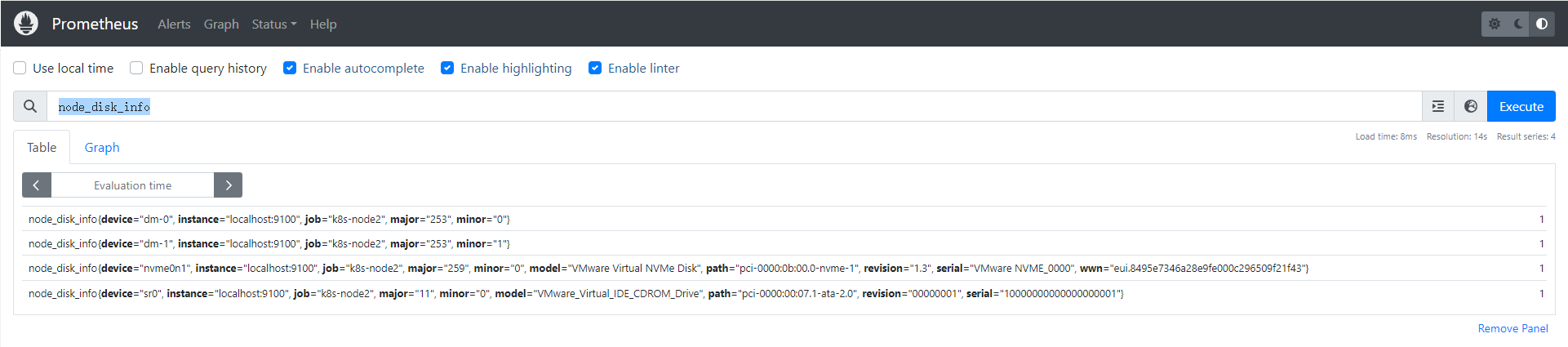Click the Remove Panel link

1512,328
